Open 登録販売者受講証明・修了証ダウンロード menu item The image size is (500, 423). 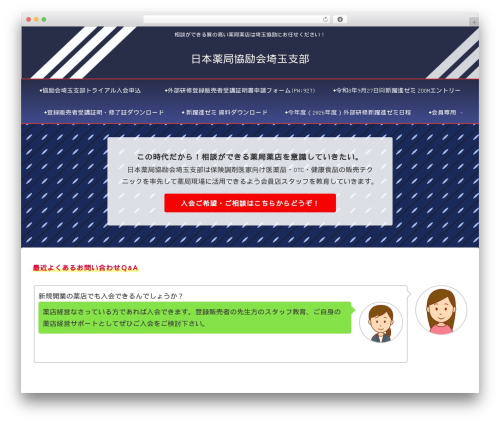(x=104, y=112)
